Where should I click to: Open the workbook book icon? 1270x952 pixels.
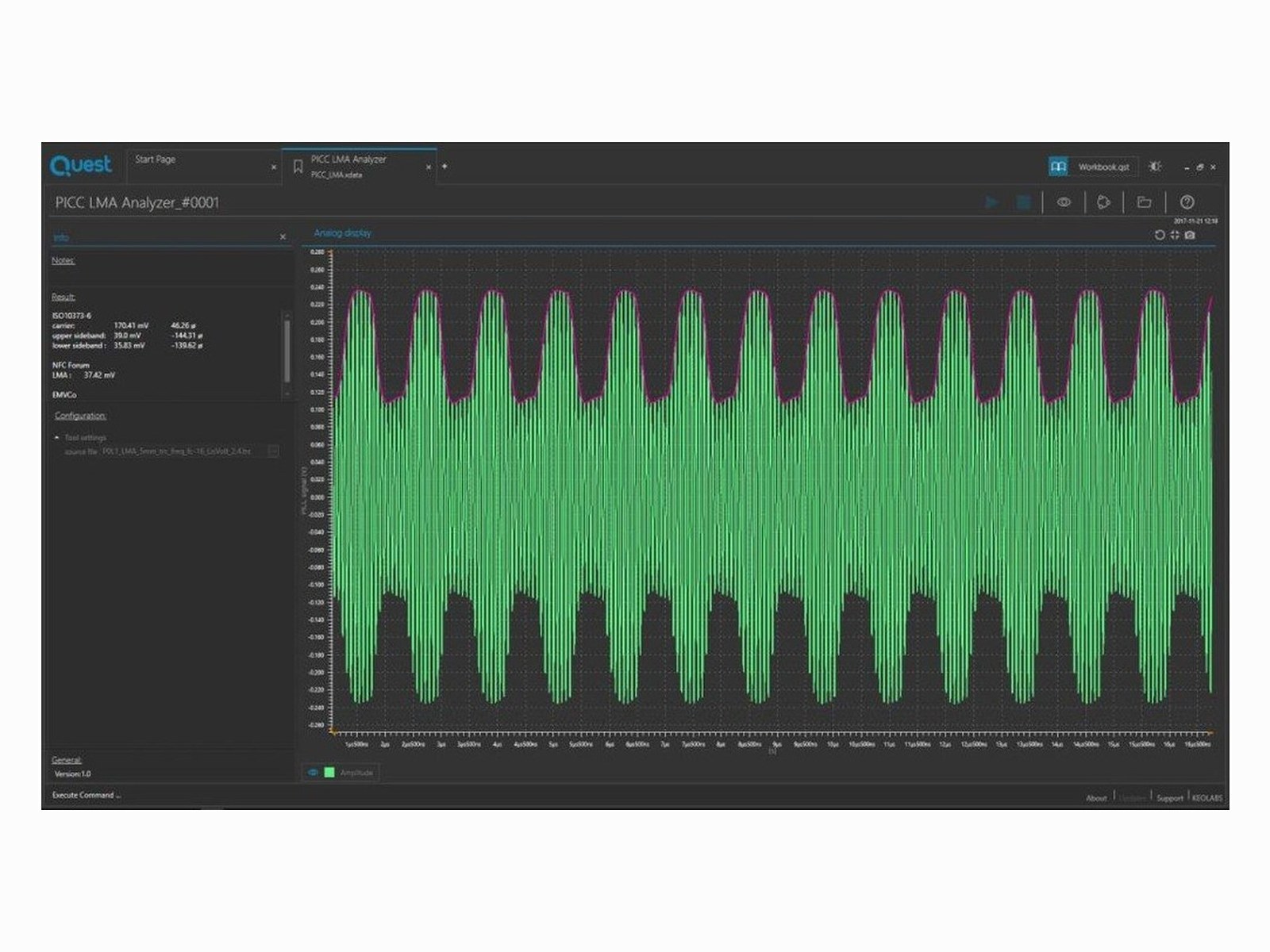1058,167
